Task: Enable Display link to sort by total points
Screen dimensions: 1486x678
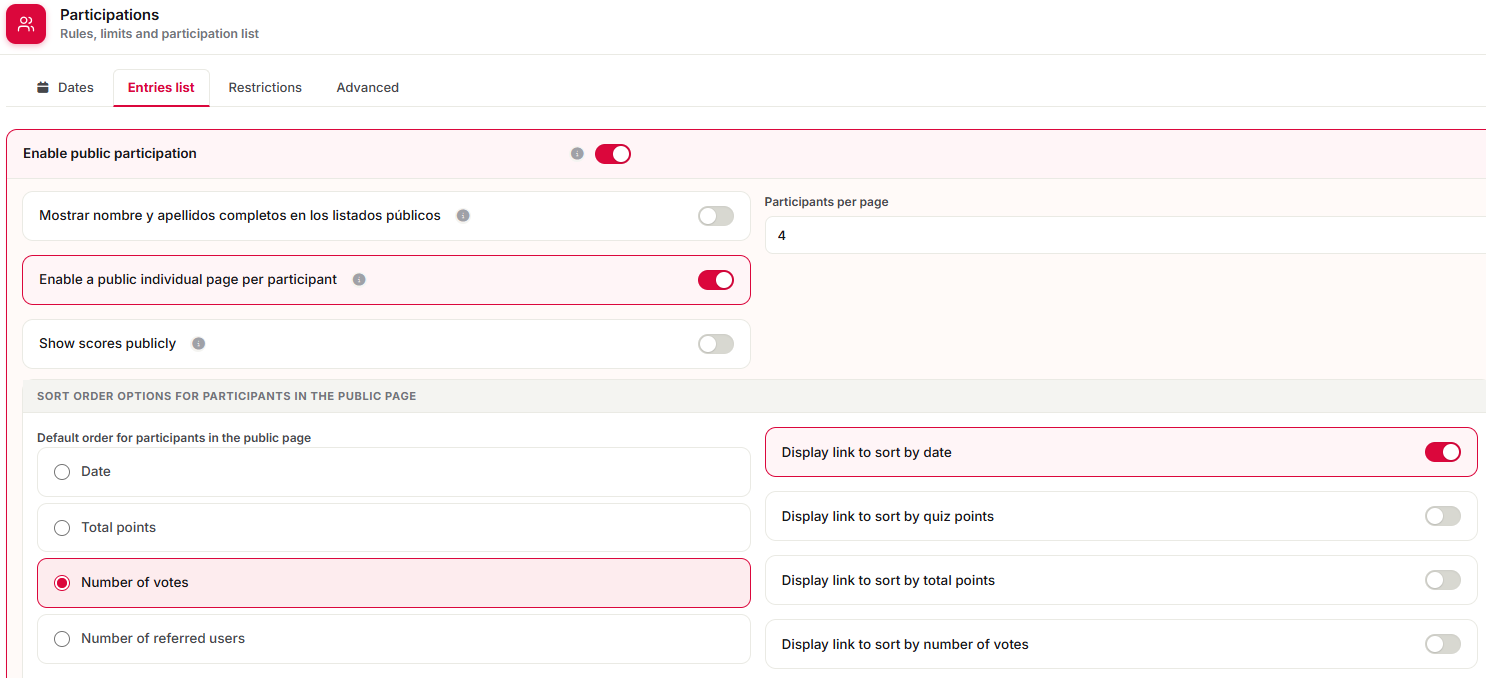Action: (x=1443, y=580)
